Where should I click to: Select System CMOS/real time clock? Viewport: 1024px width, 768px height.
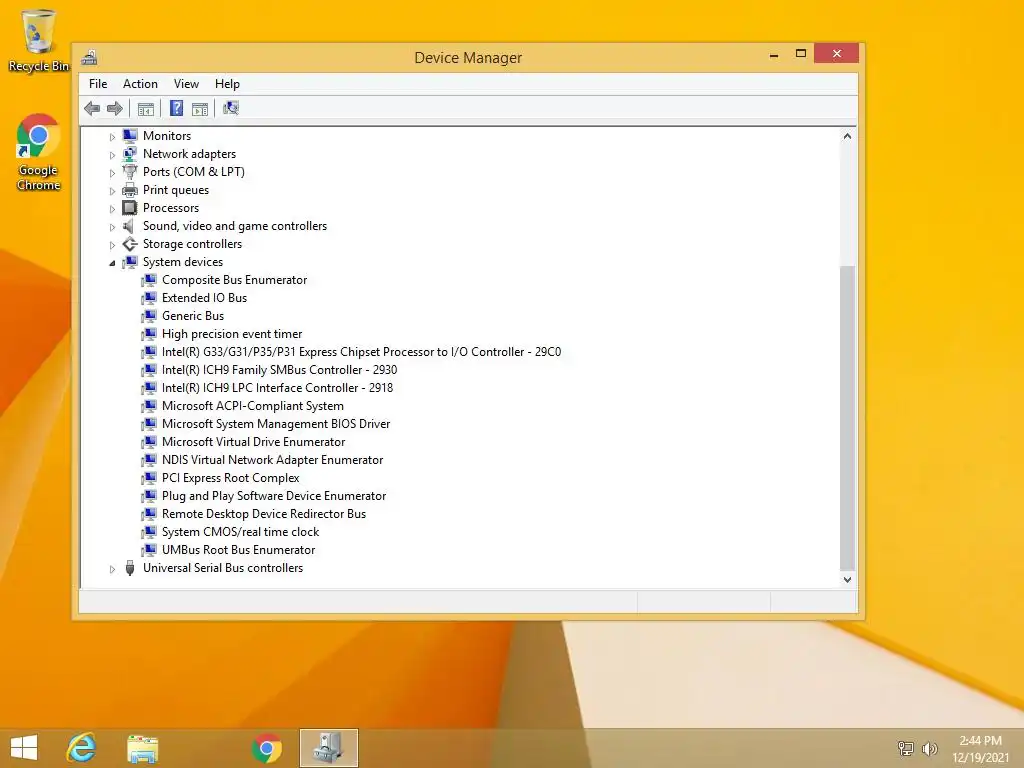click(x=240, y=532)
